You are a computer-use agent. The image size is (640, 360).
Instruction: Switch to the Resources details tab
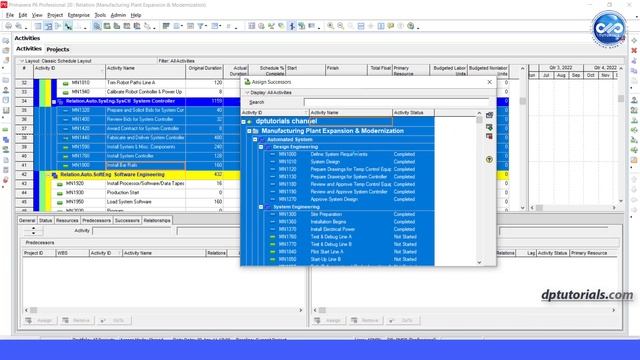[67, 220]
